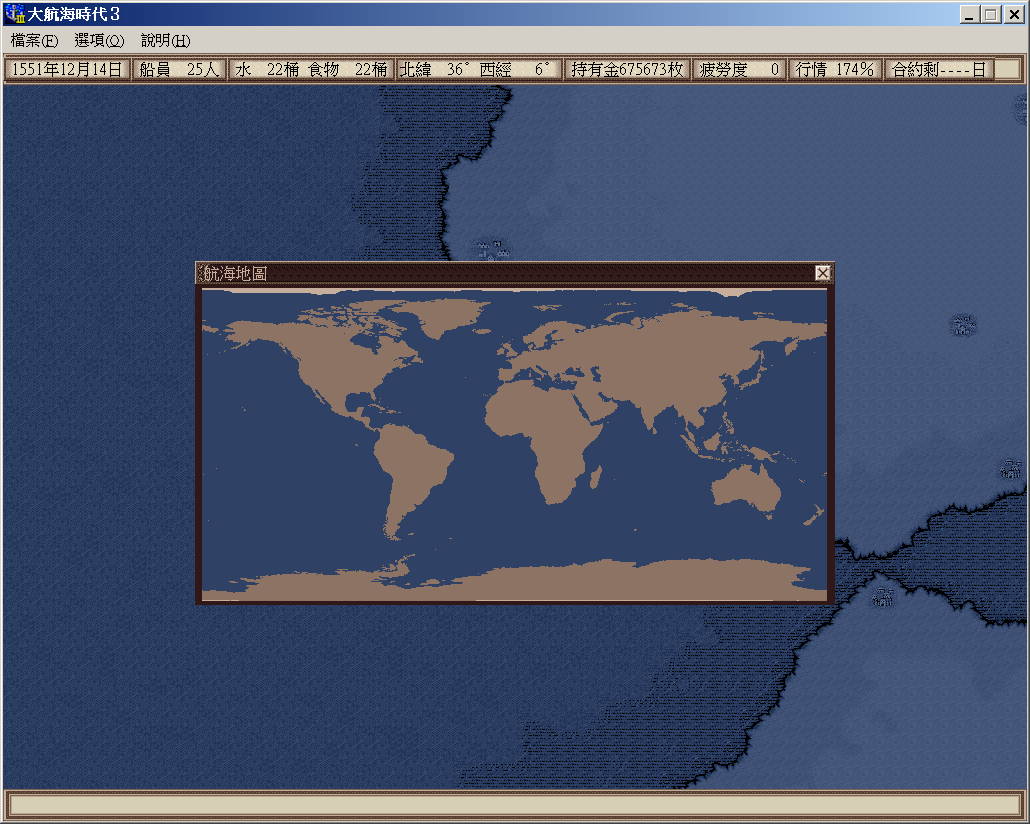Image resolution: width=1030 pixels, height=824 pixels.
Task: Click Australia on the world map
Action: (745, 489)
